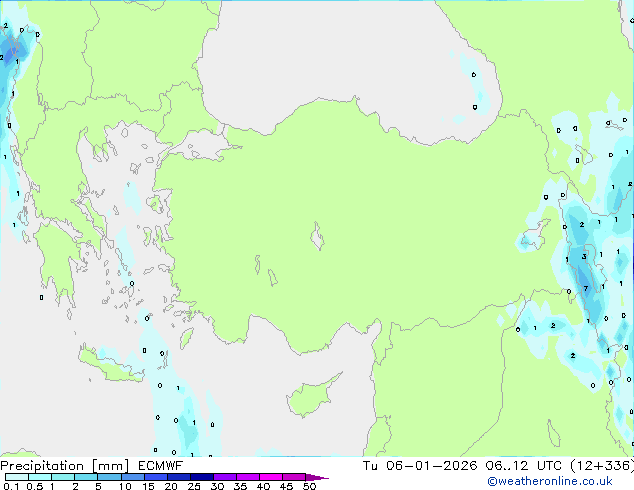Click the '06..12 UTC' time range text

[x=524, y=466]
